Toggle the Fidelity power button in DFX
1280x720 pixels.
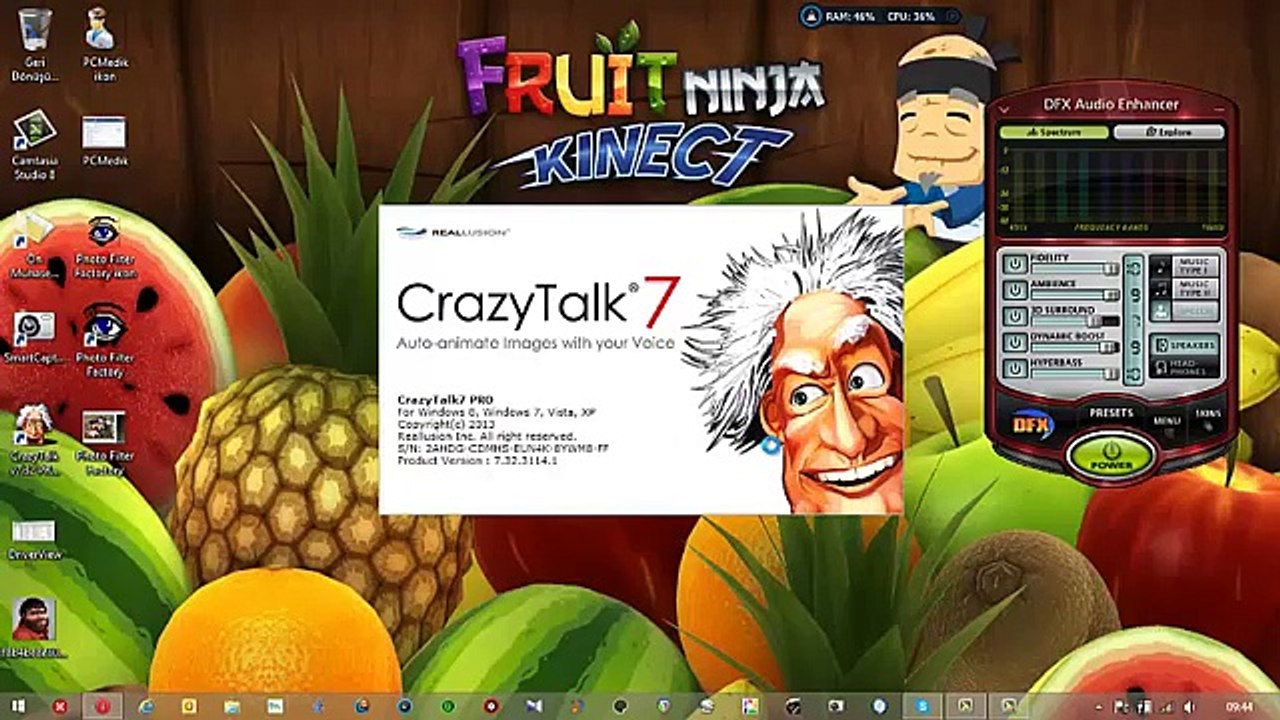coord(1014,263)
